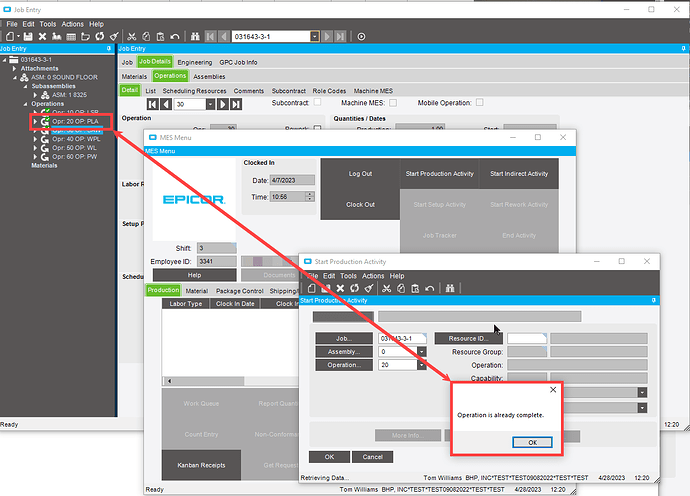Switch to the Materials tab
Viewport: 690px width, 496px height.
coord(134,77)
